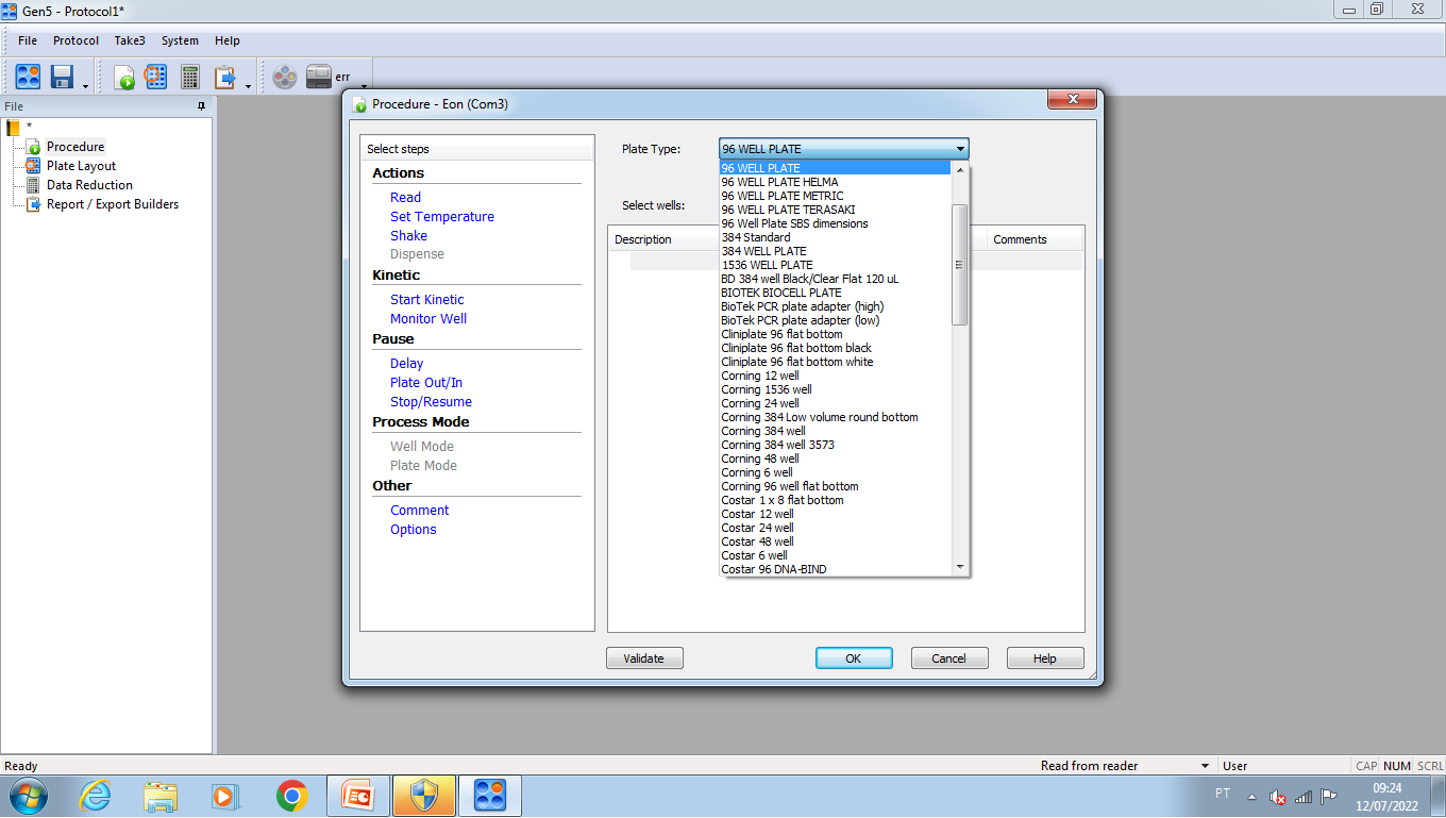Click the plate list scrollbar down arrow
The image size is (1446, 818).
point(960,567)
